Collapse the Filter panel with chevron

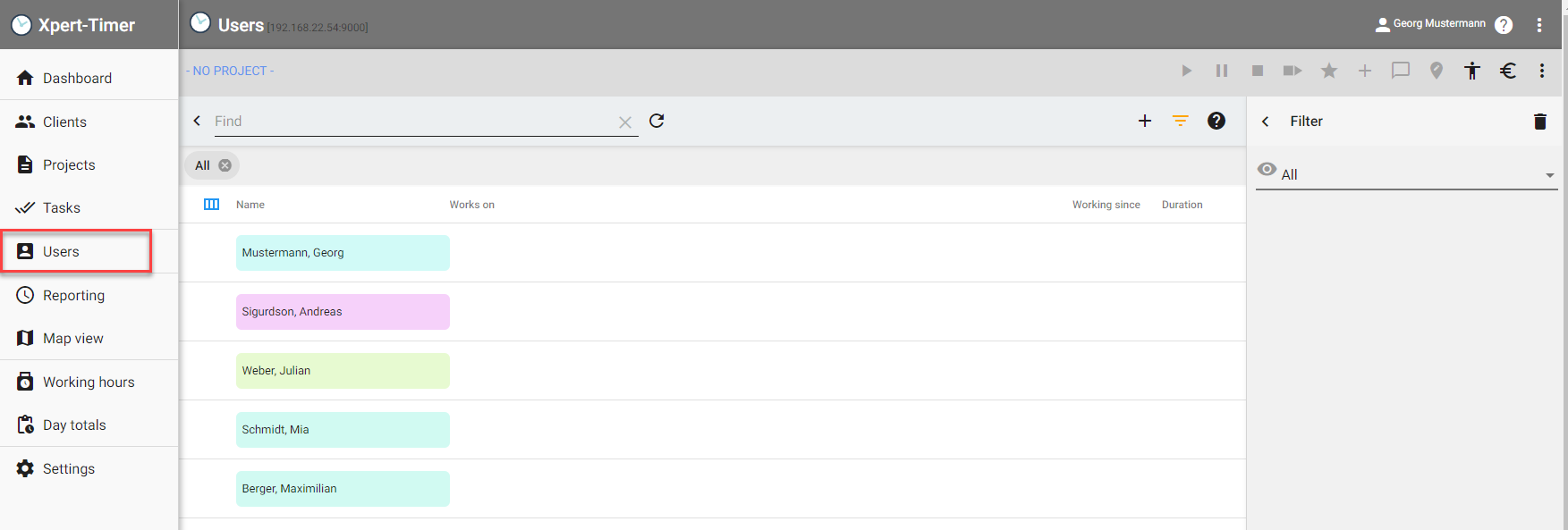click(x=1266, y=122)
